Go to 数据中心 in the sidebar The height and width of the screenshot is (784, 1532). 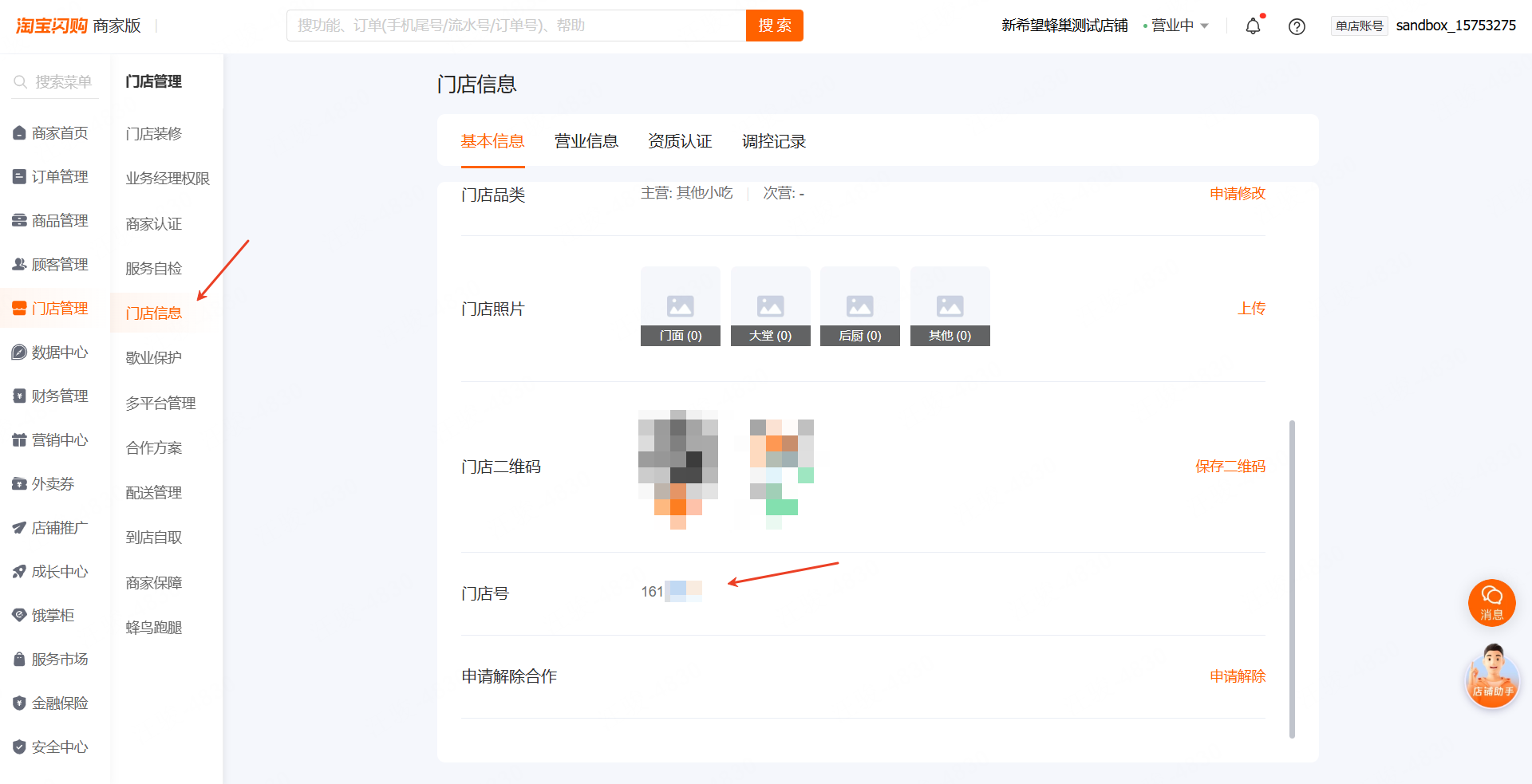50,353
